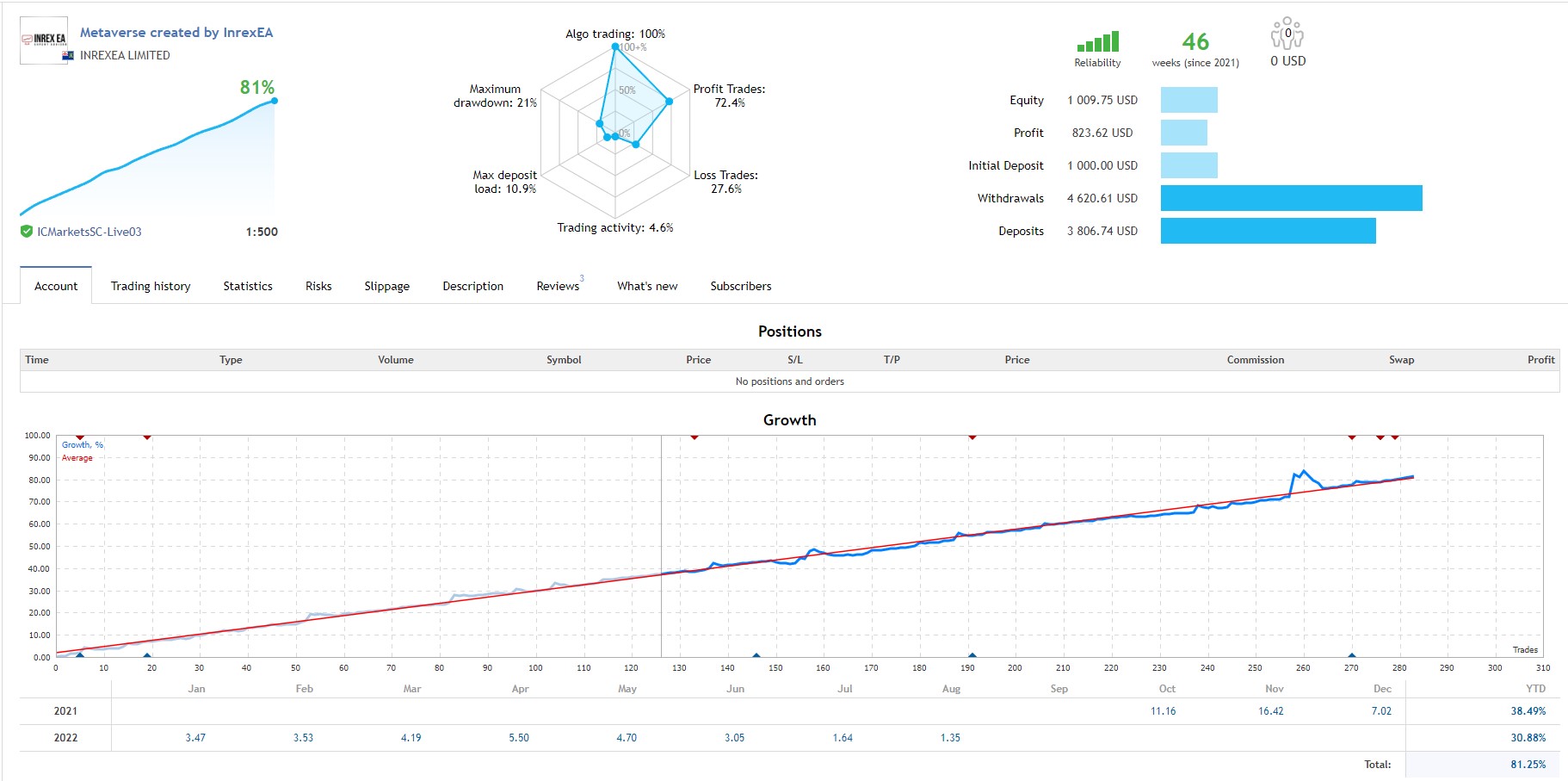1568x781 pixels.
Task: Open the Risks tab
Action: point(318,286)
